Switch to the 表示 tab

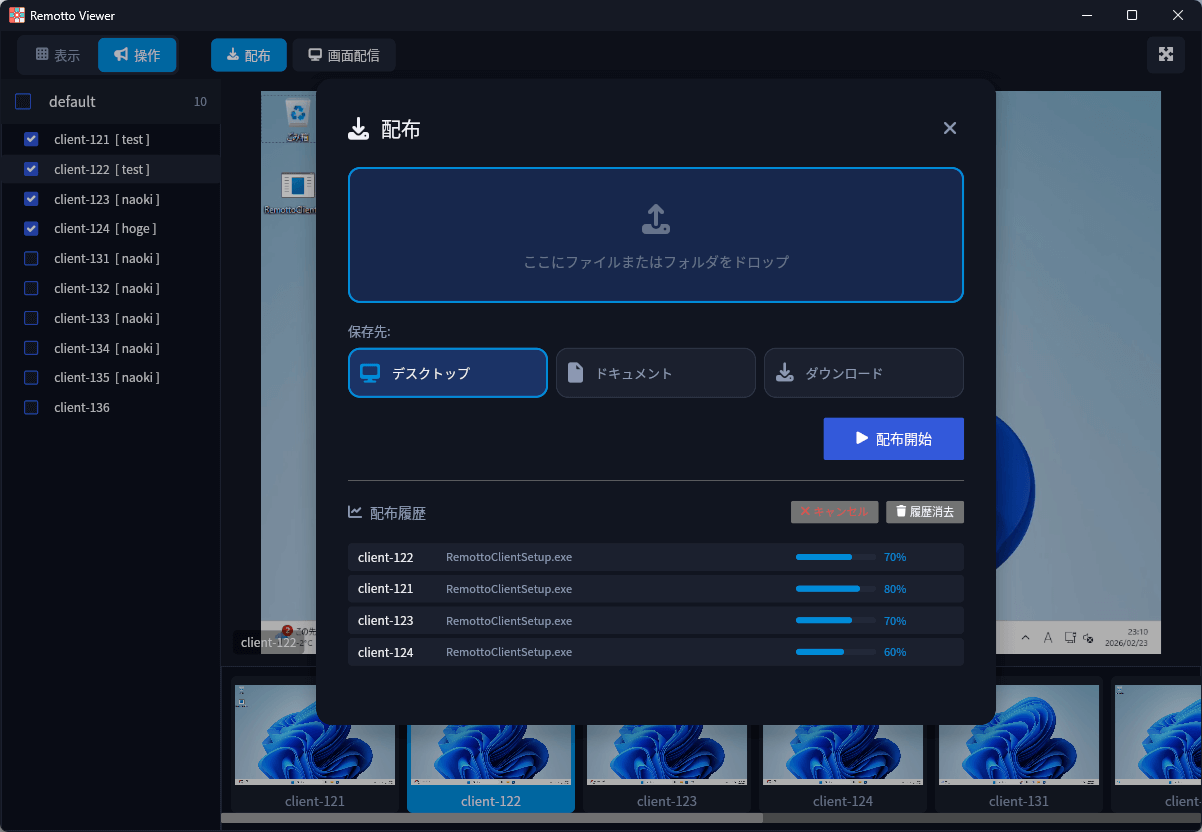tap(58, 55)
